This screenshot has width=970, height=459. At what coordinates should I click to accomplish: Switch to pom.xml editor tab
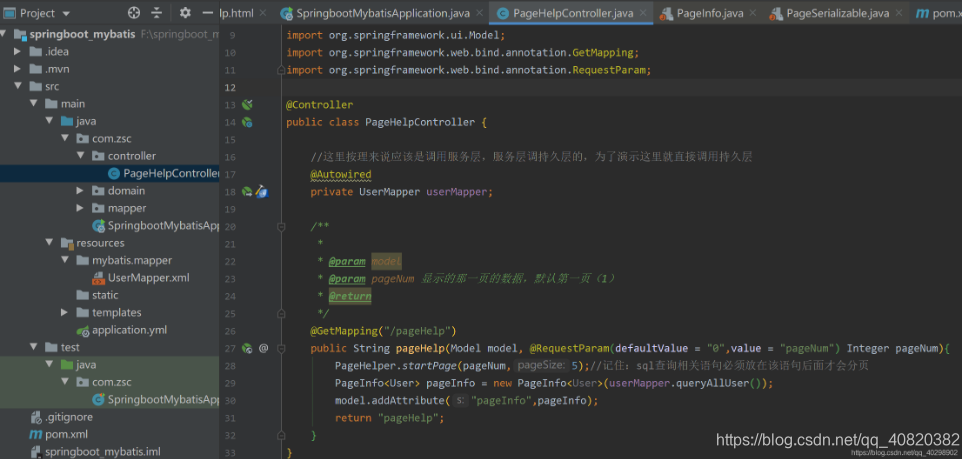point(939,13)
